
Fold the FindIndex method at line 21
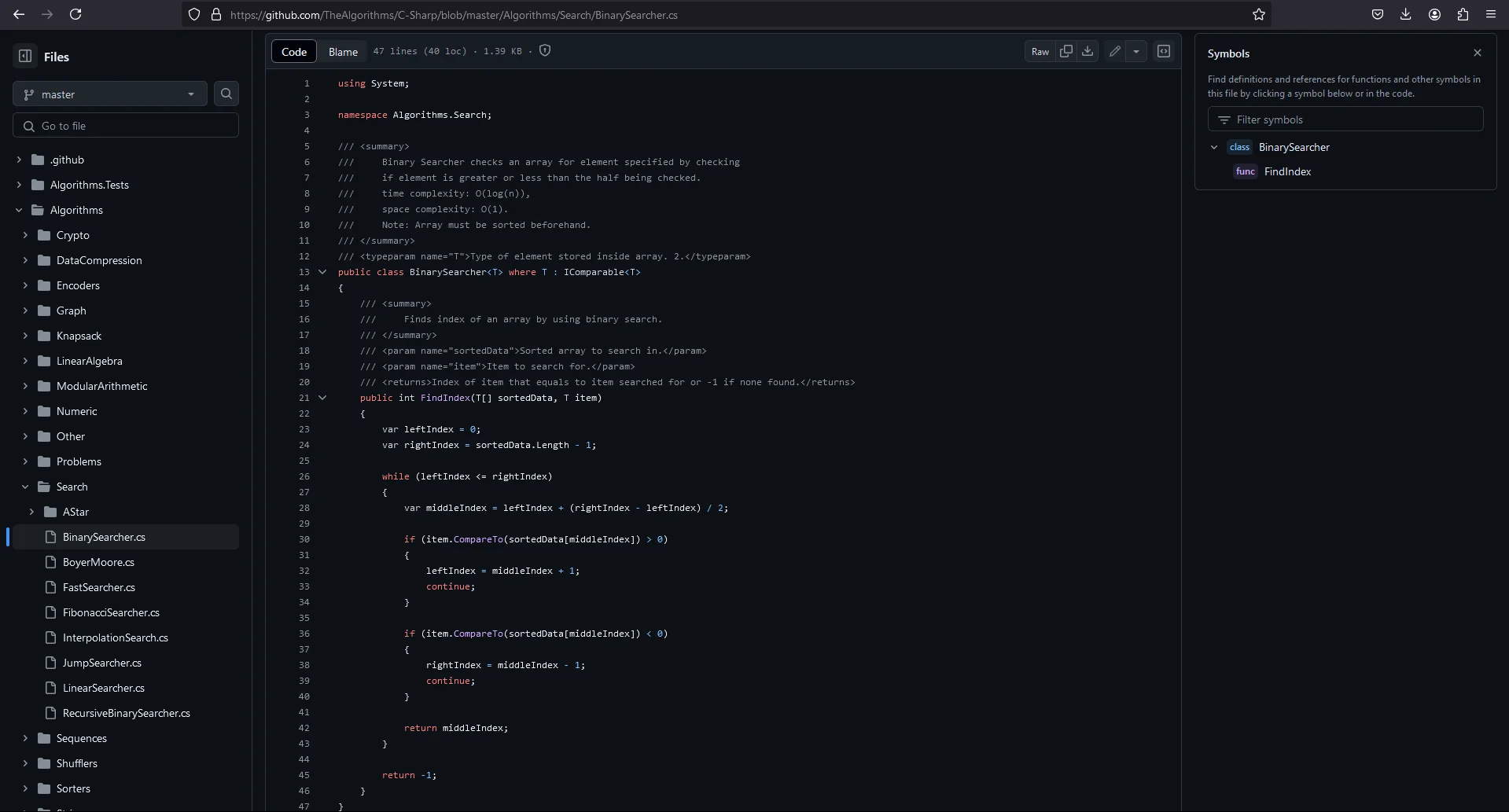322,398
